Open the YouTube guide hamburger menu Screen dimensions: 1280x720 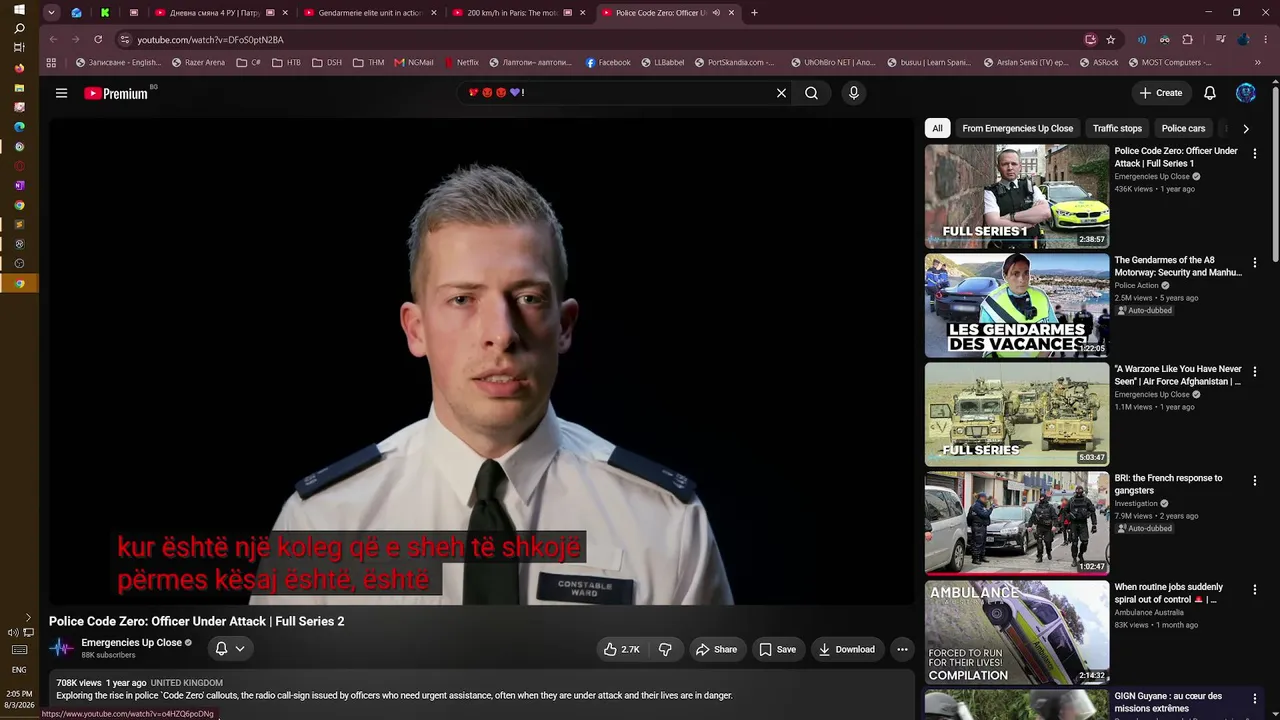coord(61,93)
